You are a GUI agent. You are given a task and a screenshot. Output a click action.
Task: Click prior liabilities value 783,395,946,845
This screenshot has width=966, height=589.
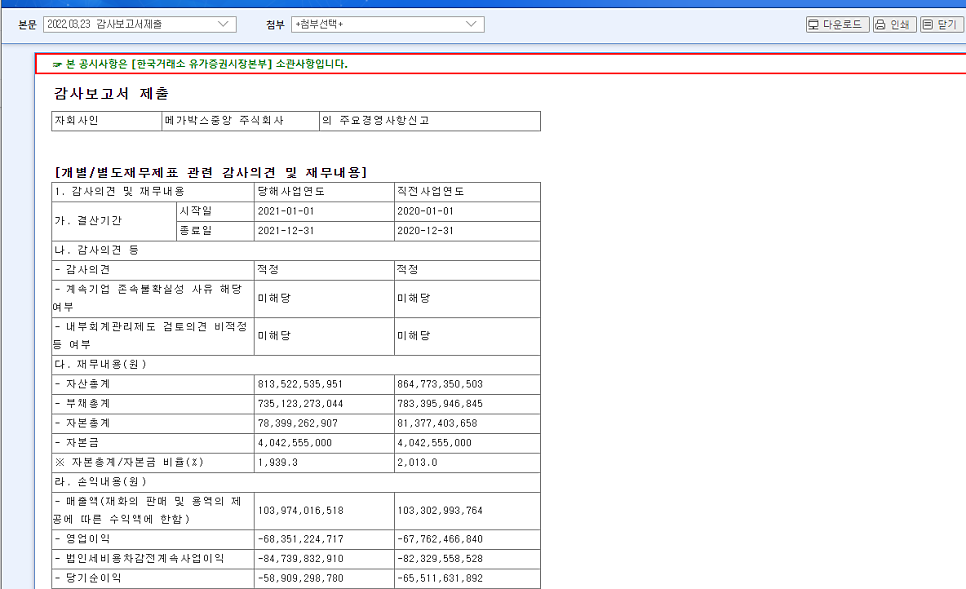pyautogui.click(x=440, y=404)
